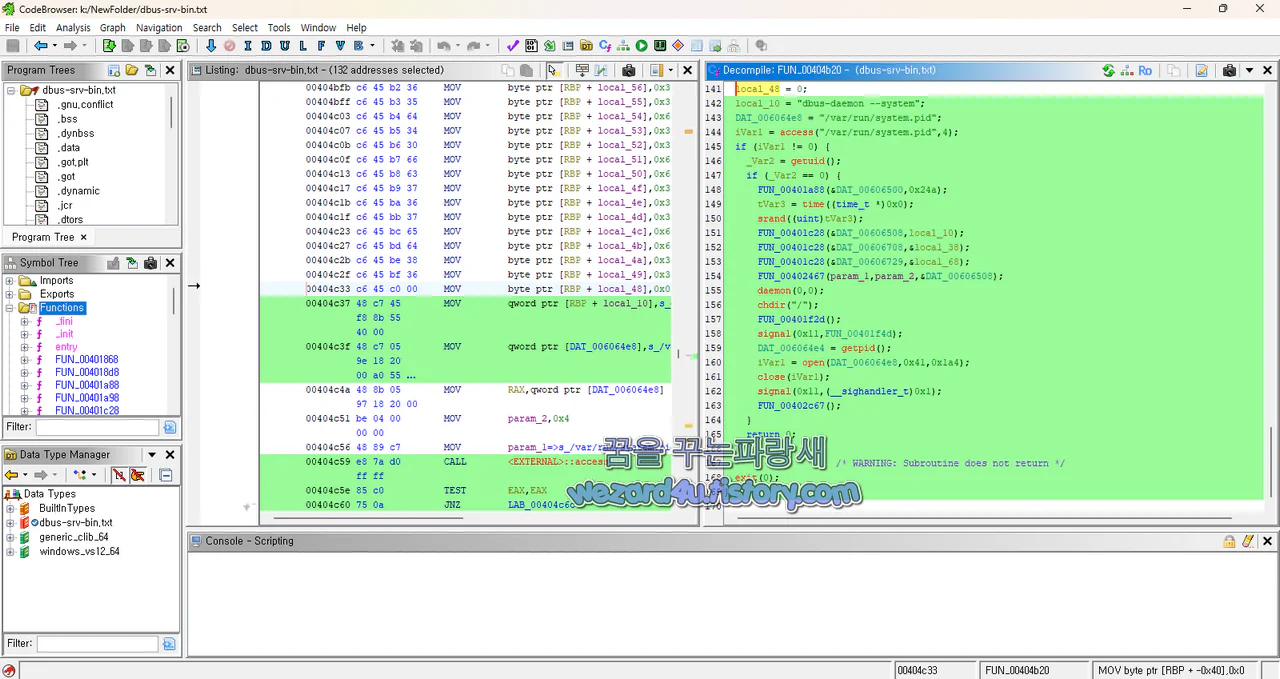
Task: Open the Navigation menu
Action: [159, 28]
